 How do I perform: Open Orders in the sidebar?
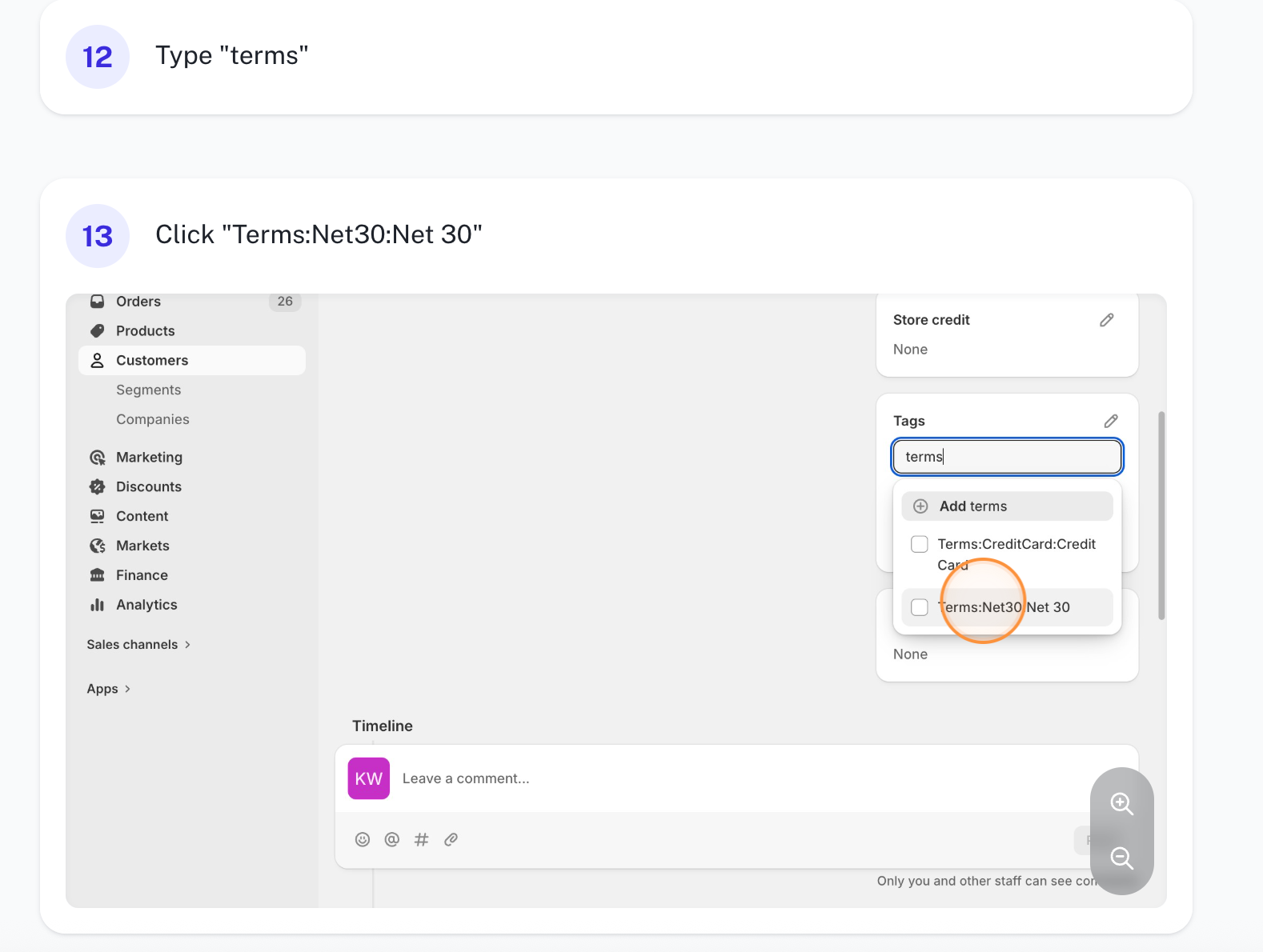pyautogui.click(x=138, y=302)
